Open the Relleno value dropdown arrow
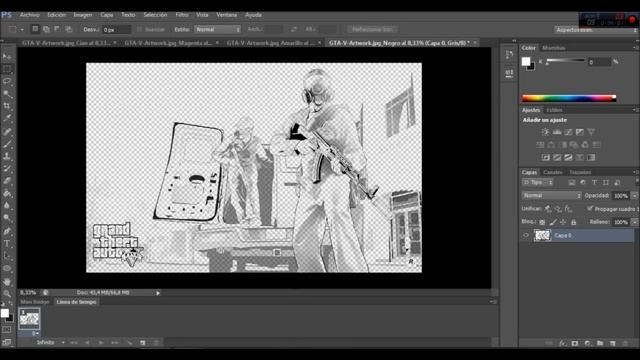The width and height of the screenshot is (640, 360). tap(634, 222)
